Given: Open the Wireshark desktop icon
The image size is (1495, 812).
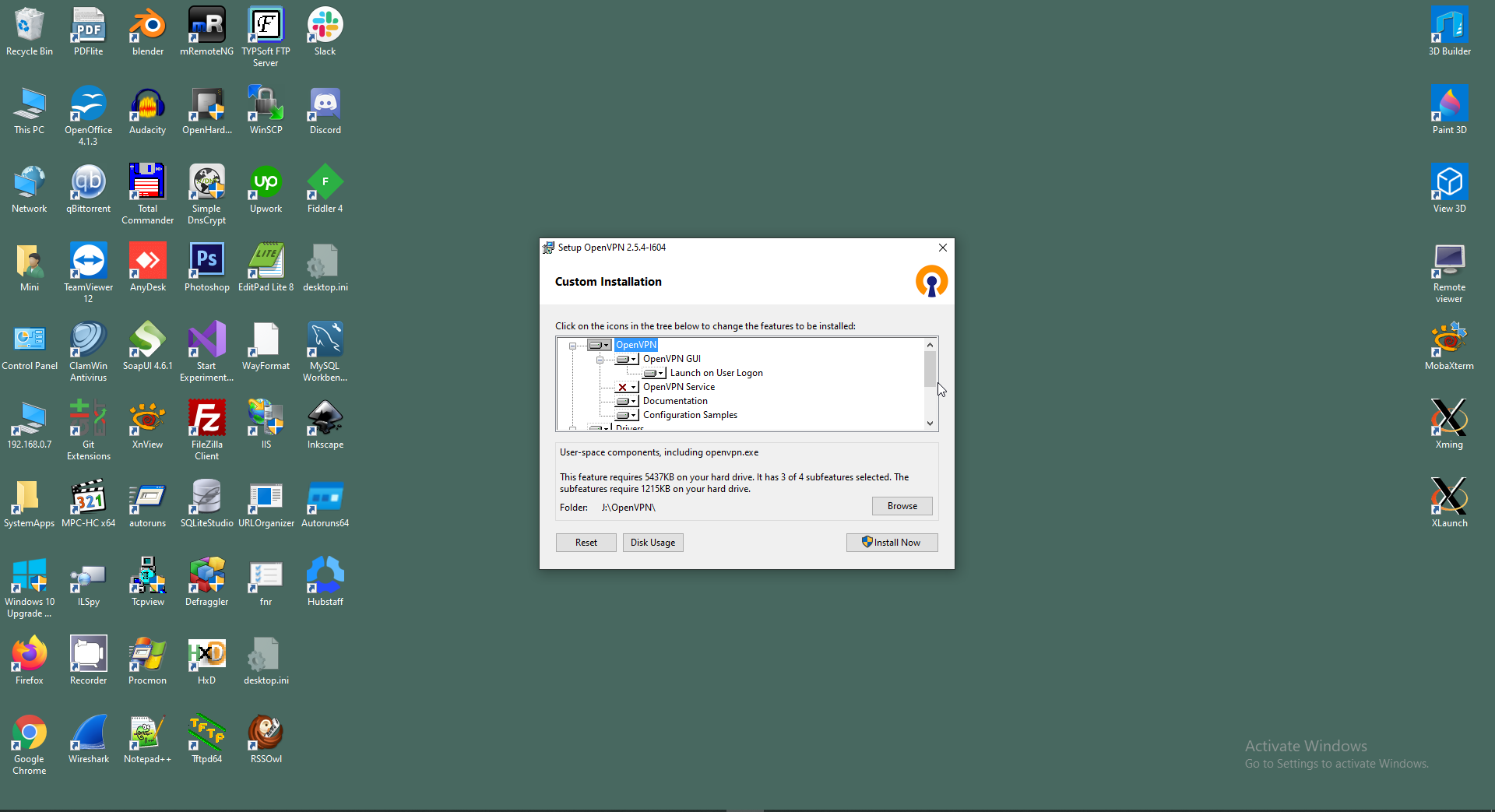Looking at the screenshot, I should pos(88,739).
